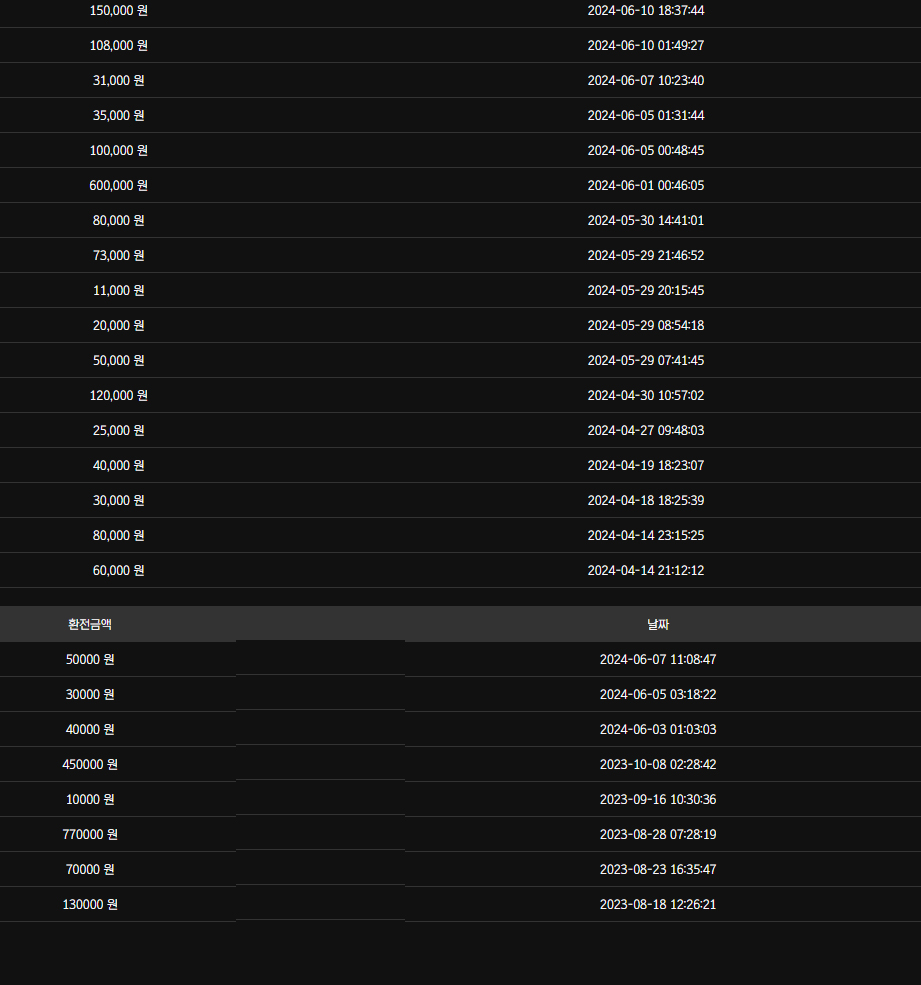
Task: Click the 환전금액 column header
Action: click(x=90, y=624)
